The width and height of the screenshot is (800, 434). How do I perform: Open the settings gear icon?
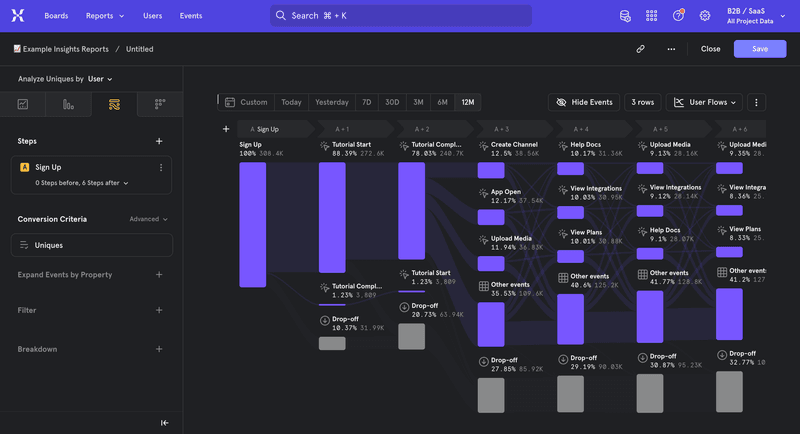[705, 16]
